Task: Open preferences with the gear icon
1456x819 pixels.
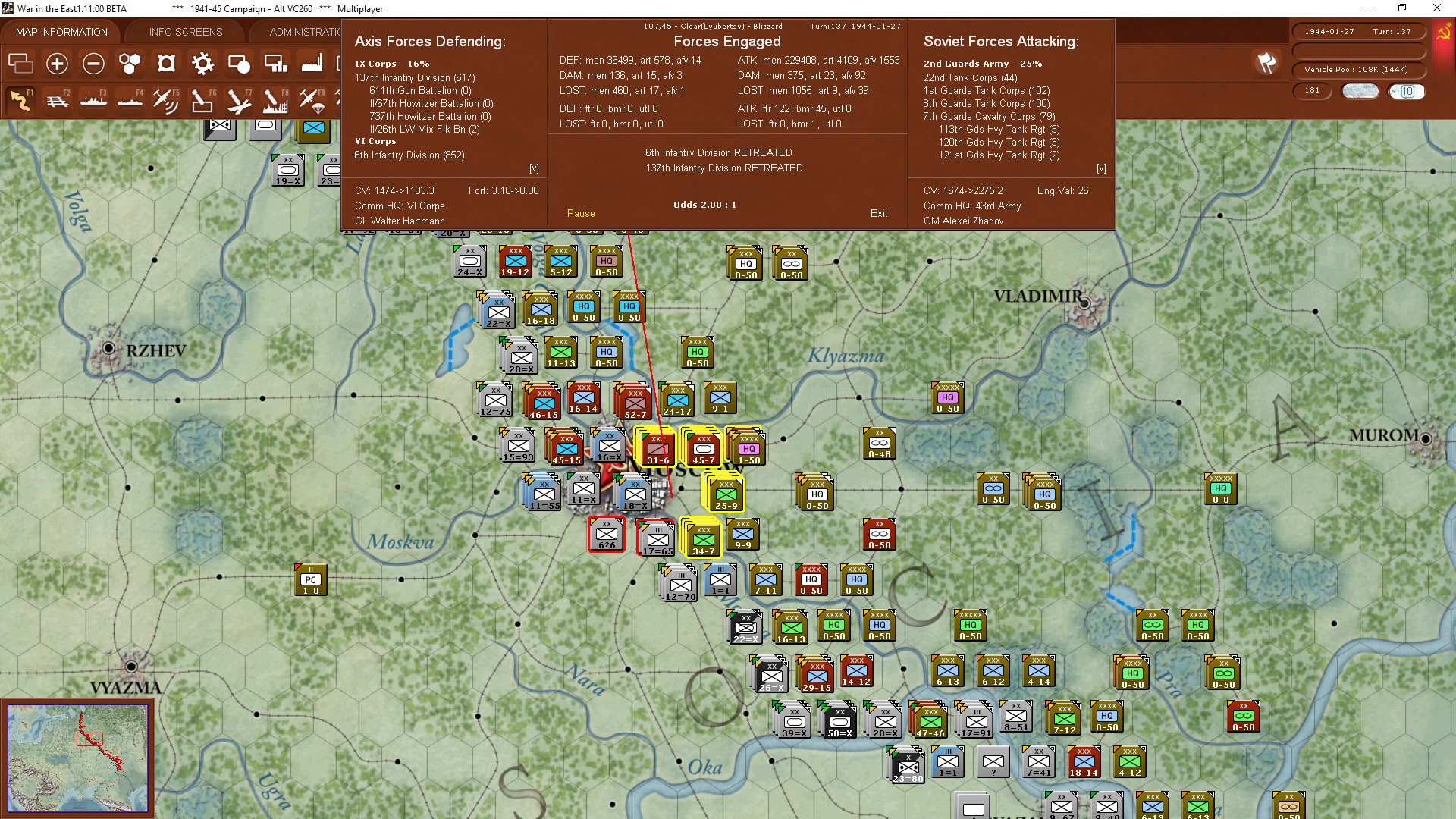Action: (x=202, y=64)
